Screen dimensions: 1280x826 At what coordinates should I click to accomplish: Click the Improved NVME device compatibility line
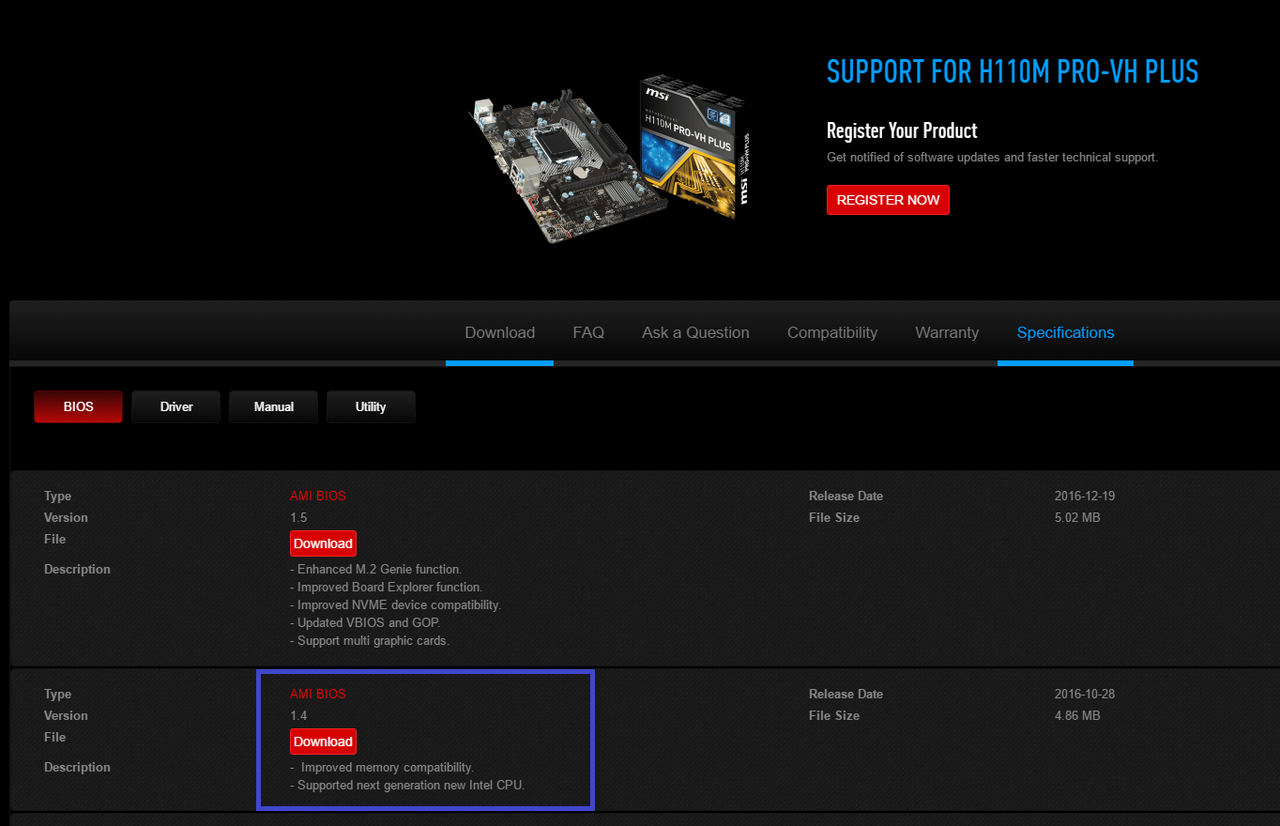396,605
